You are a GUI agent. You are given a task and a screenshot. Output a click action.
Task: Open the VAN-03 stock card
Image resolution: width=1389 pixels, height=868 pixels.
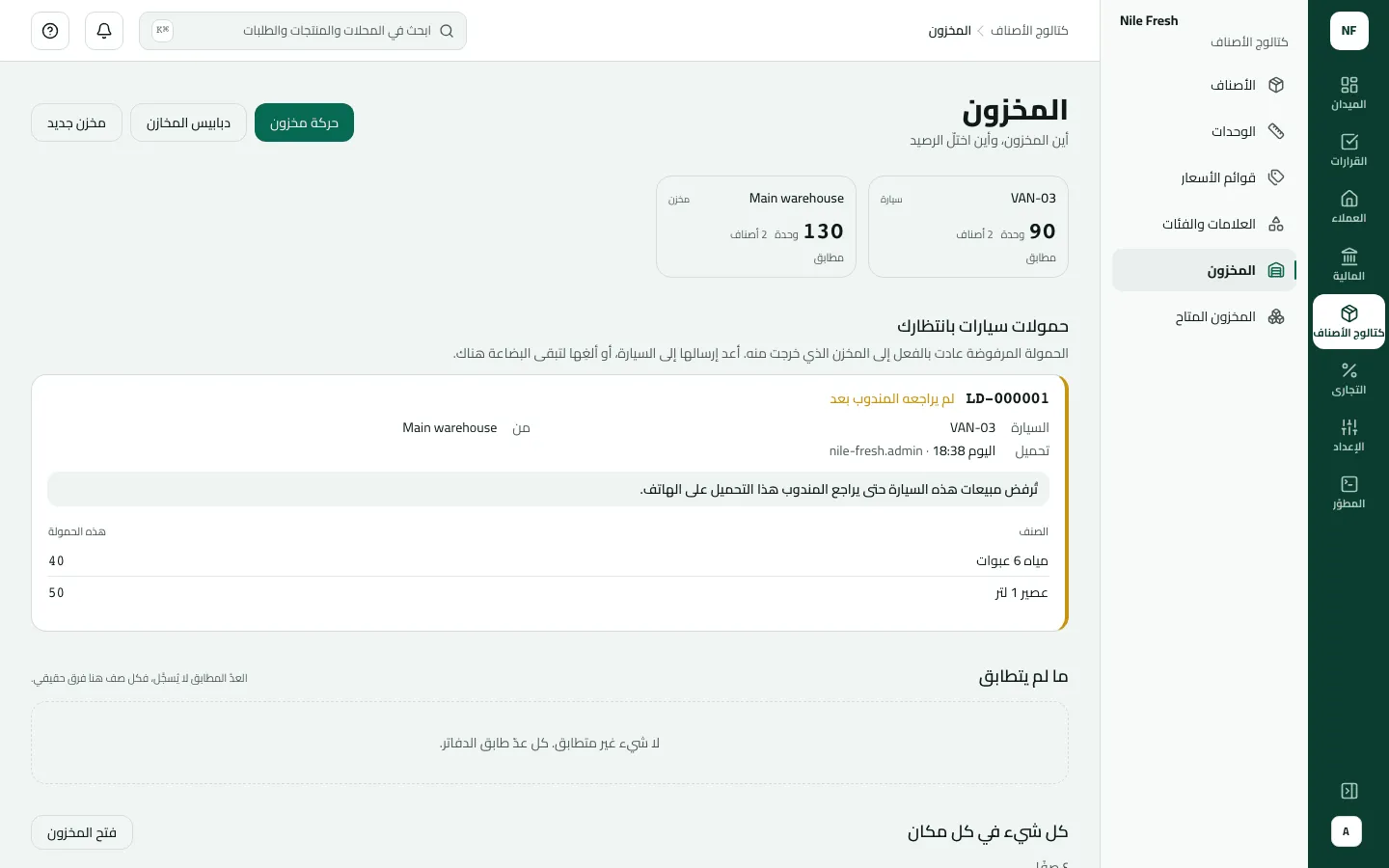[x=968, y=227]
